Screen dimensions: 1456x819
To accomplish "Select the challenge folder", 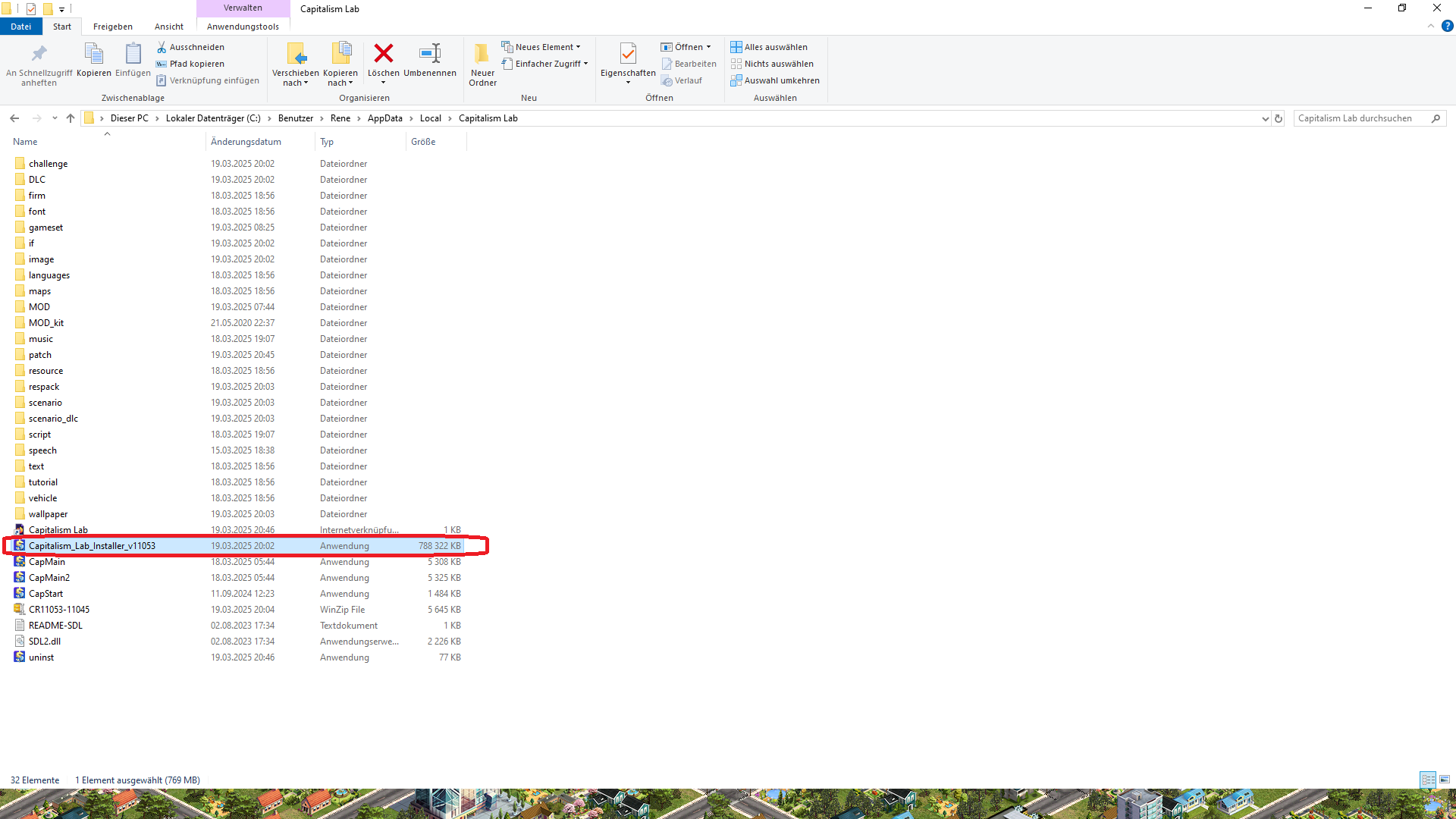I will [x=237, y=164].
